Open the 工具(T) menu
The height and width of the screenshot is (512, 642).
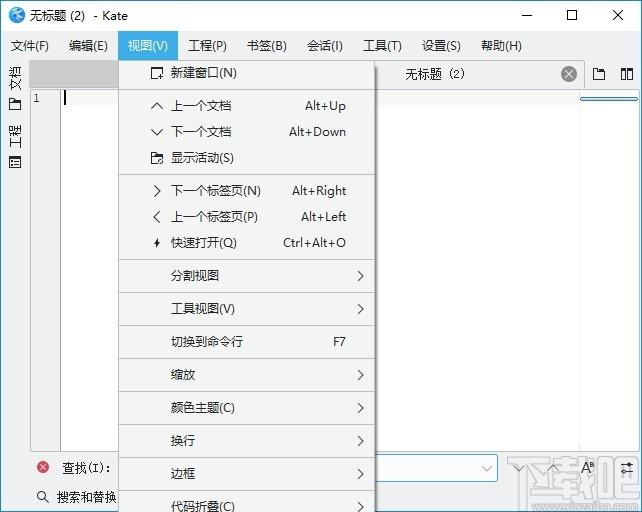(x=382, y=46)
